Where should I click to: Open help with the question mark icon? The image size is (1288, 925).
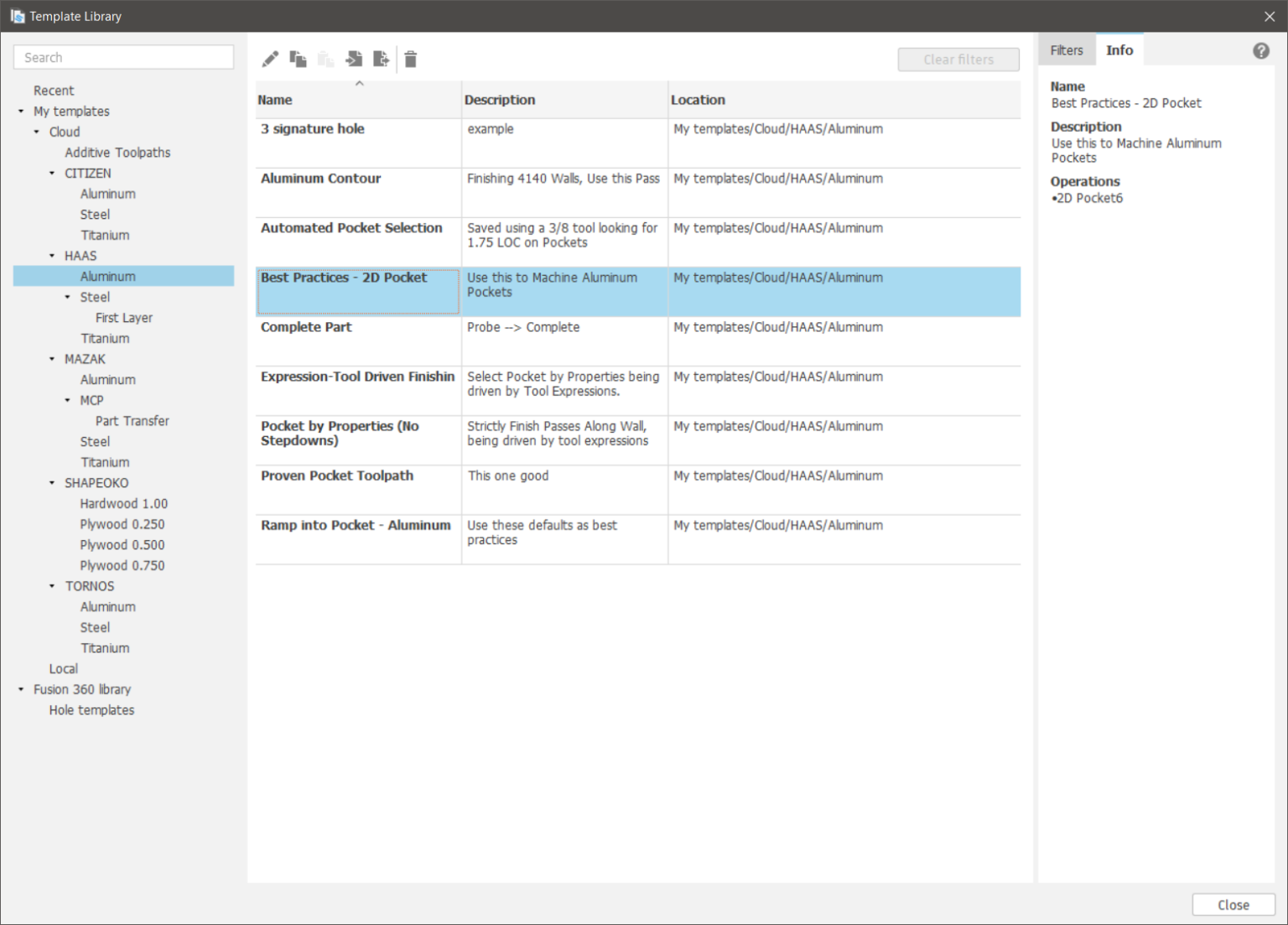pos(1261,50)
